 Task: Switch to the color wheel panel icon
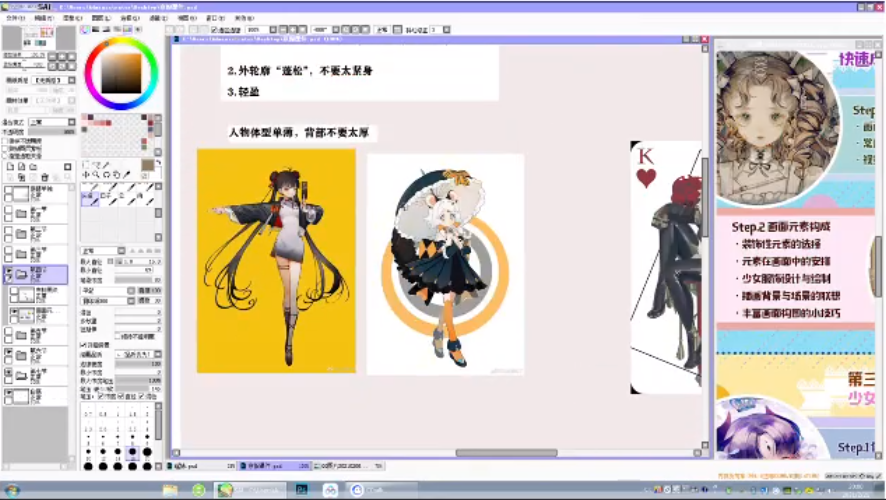point(85,29)
